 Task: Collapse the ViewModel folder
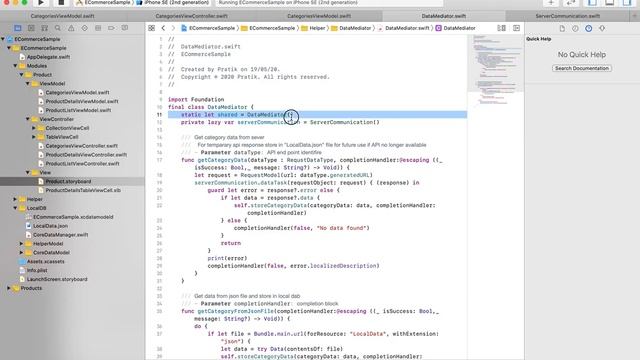pos(28,84)
